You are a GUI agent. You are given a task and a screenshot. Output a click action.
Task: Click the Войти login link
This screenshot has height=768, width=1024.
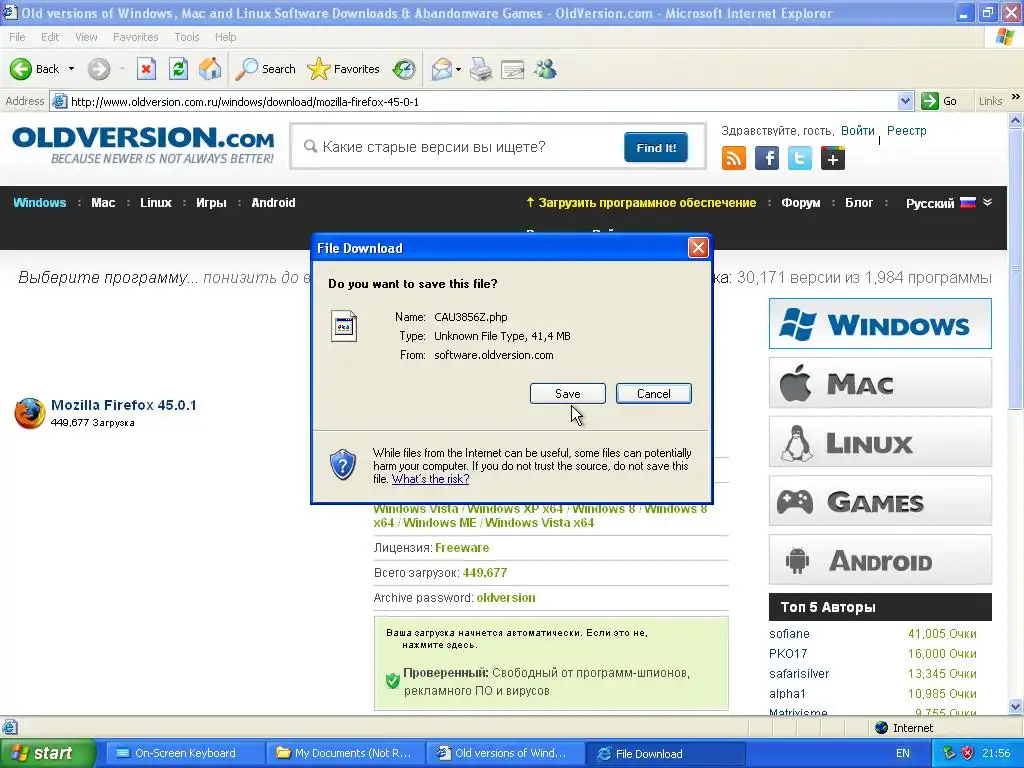pyautogui.click(x=857, y=131)
